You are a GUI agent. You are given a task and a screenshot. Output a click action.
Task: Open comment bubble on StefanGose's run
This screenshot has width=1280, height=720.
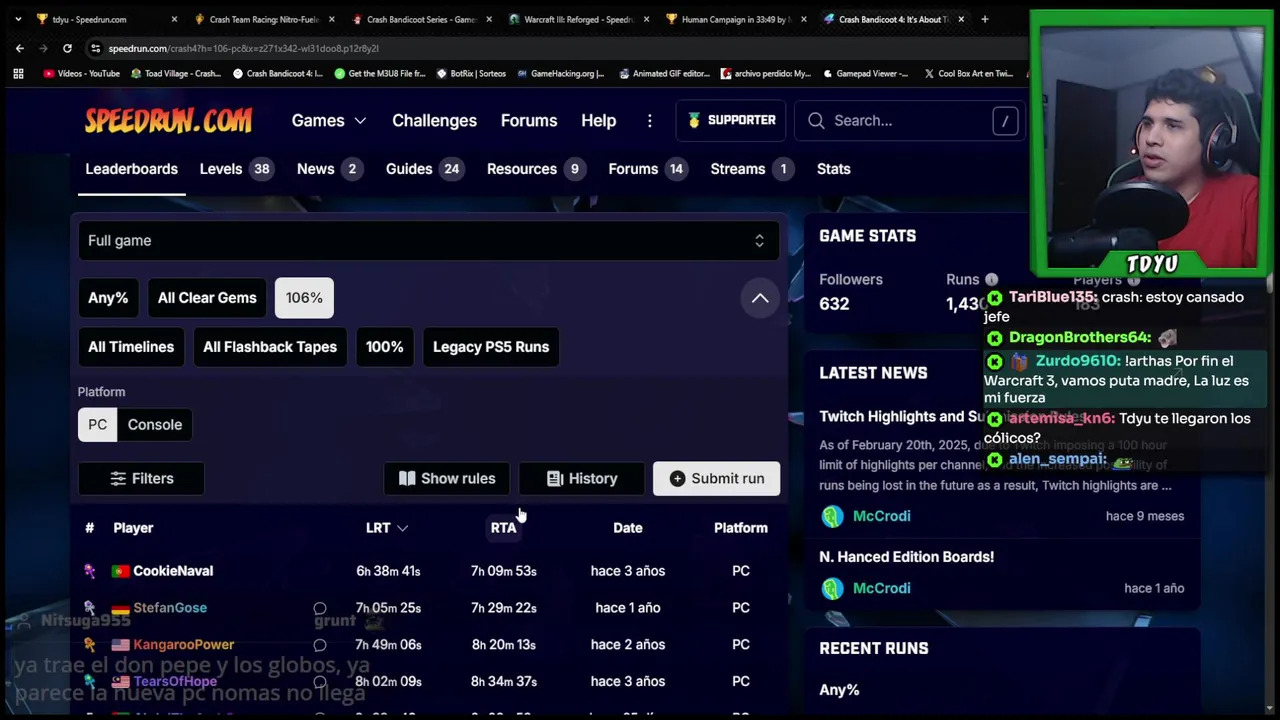pos(320,608)
